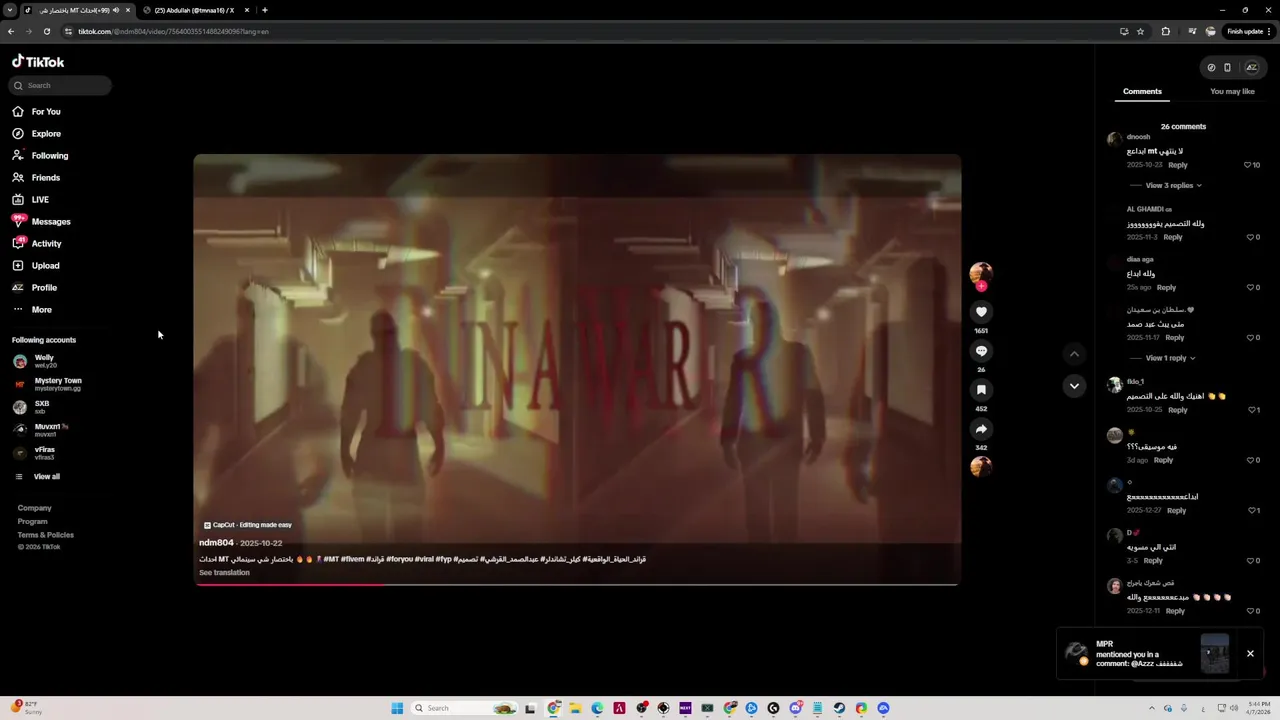Open the Windows Start menu
The image size is (1280, 720).
tap(397, 708)
